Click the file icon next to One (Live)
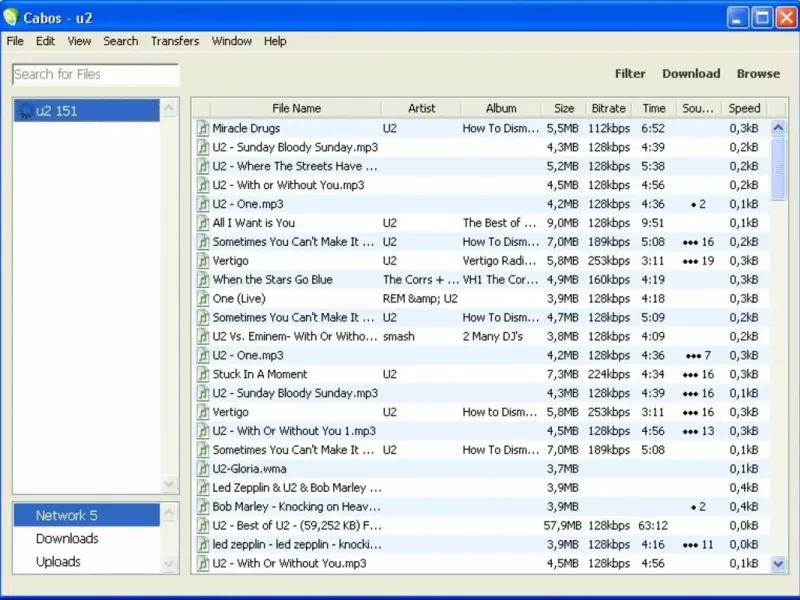The height and width of the screenshot is (600, 800). pos(203,298)
